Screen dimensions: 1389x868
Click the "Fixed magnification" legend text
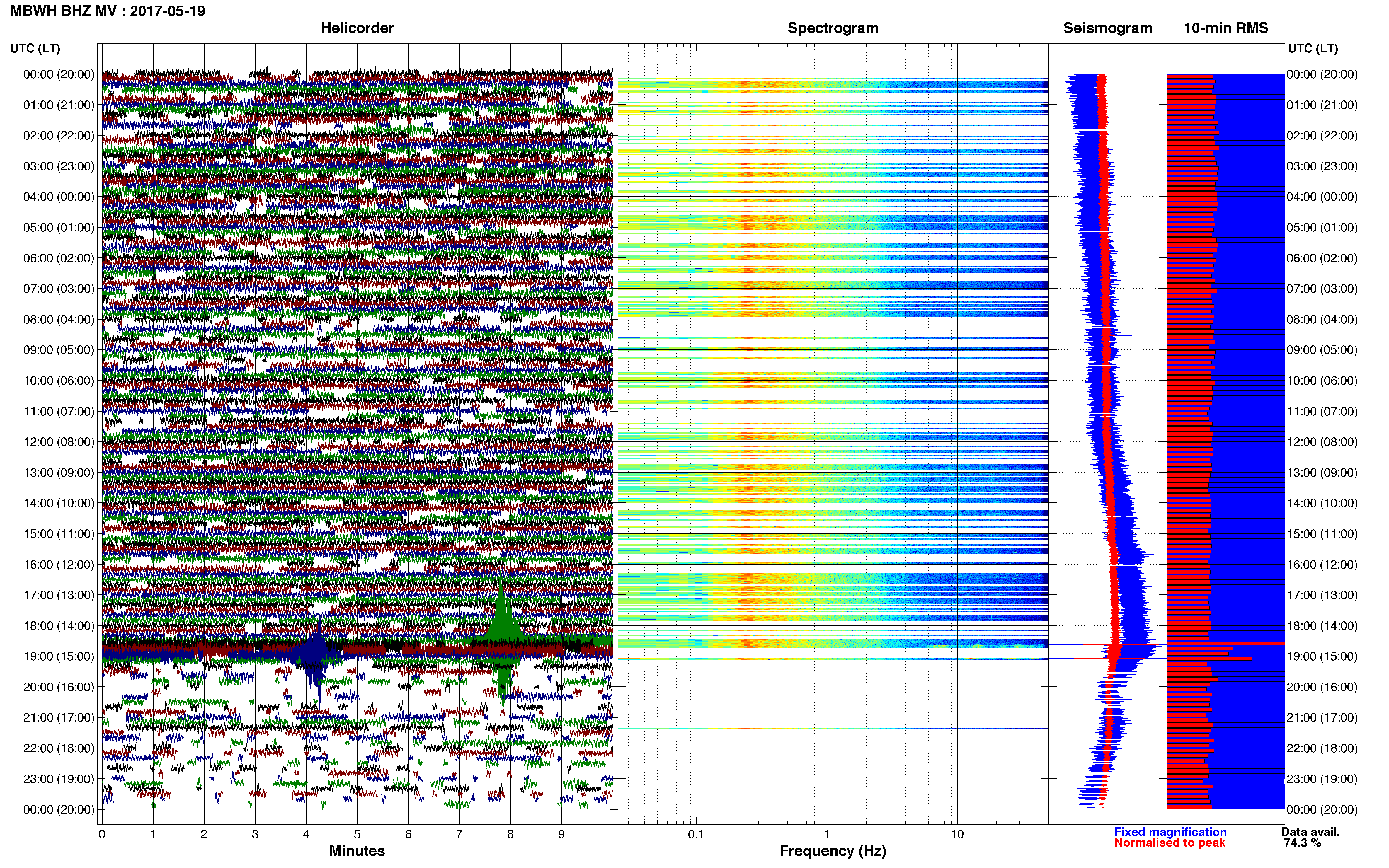[1170, 832]
